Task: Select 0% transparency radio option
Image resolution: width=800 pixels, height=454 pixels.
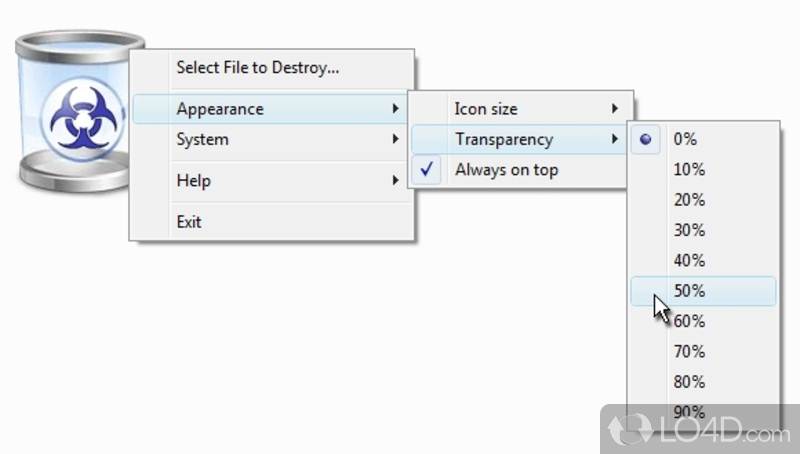Action: coord(645,139)
